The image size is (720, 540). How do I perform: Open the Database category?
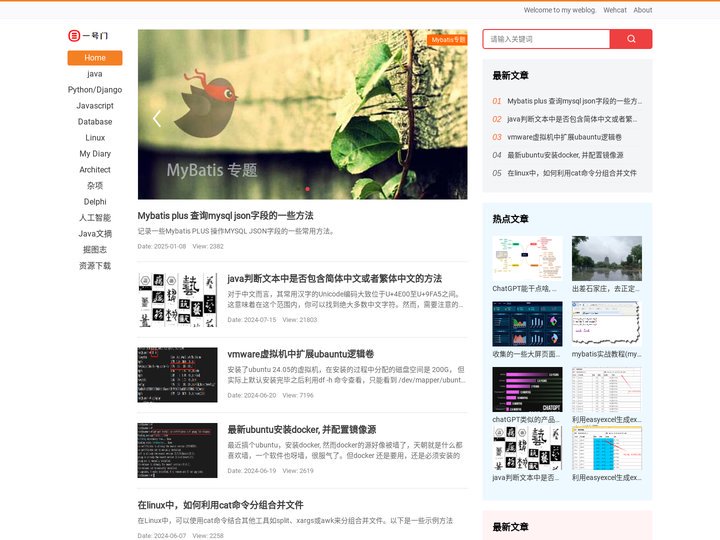coord(95,122)
